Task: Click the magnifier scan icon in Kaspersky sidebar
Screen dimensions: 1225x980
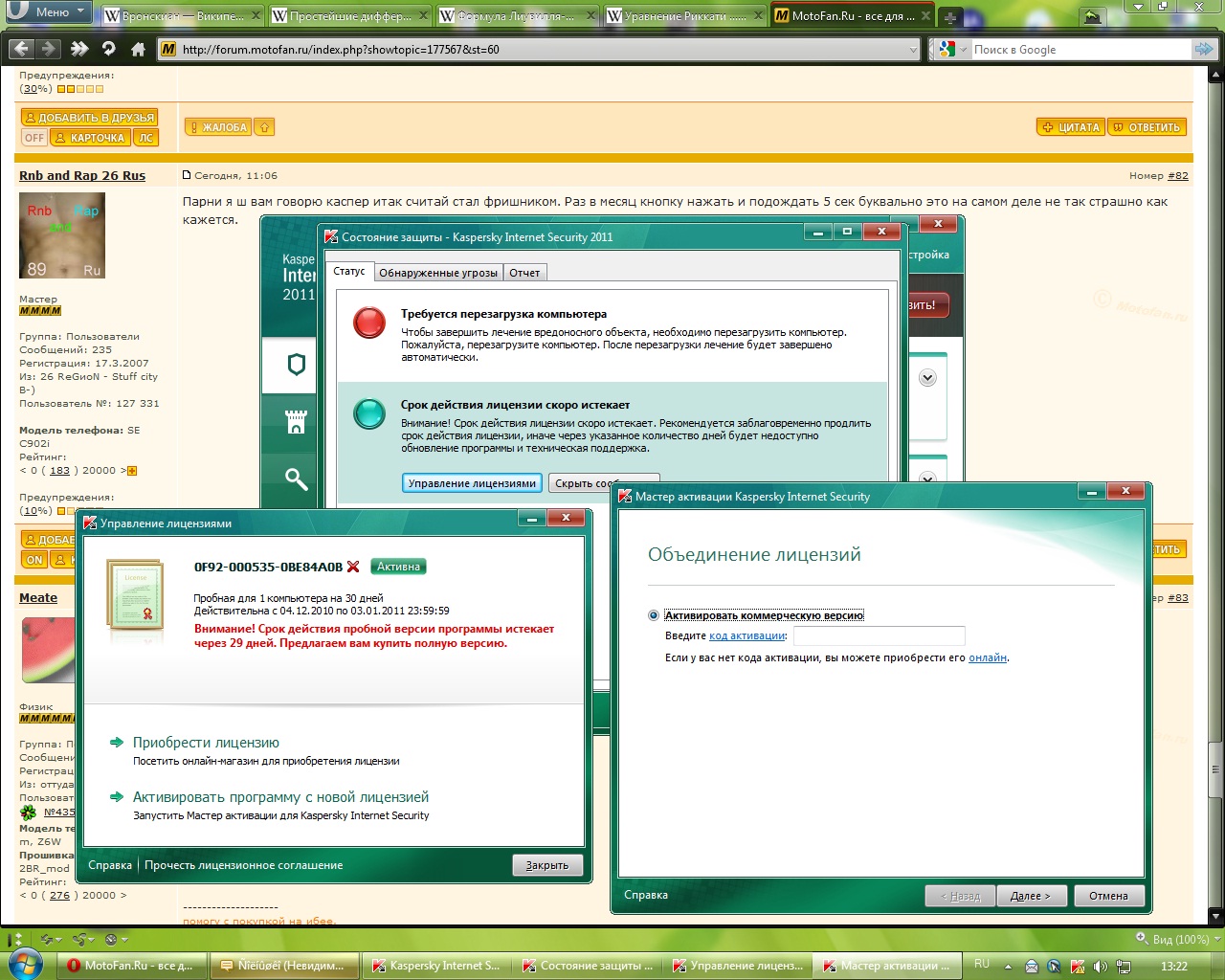Action: (296, 479)
